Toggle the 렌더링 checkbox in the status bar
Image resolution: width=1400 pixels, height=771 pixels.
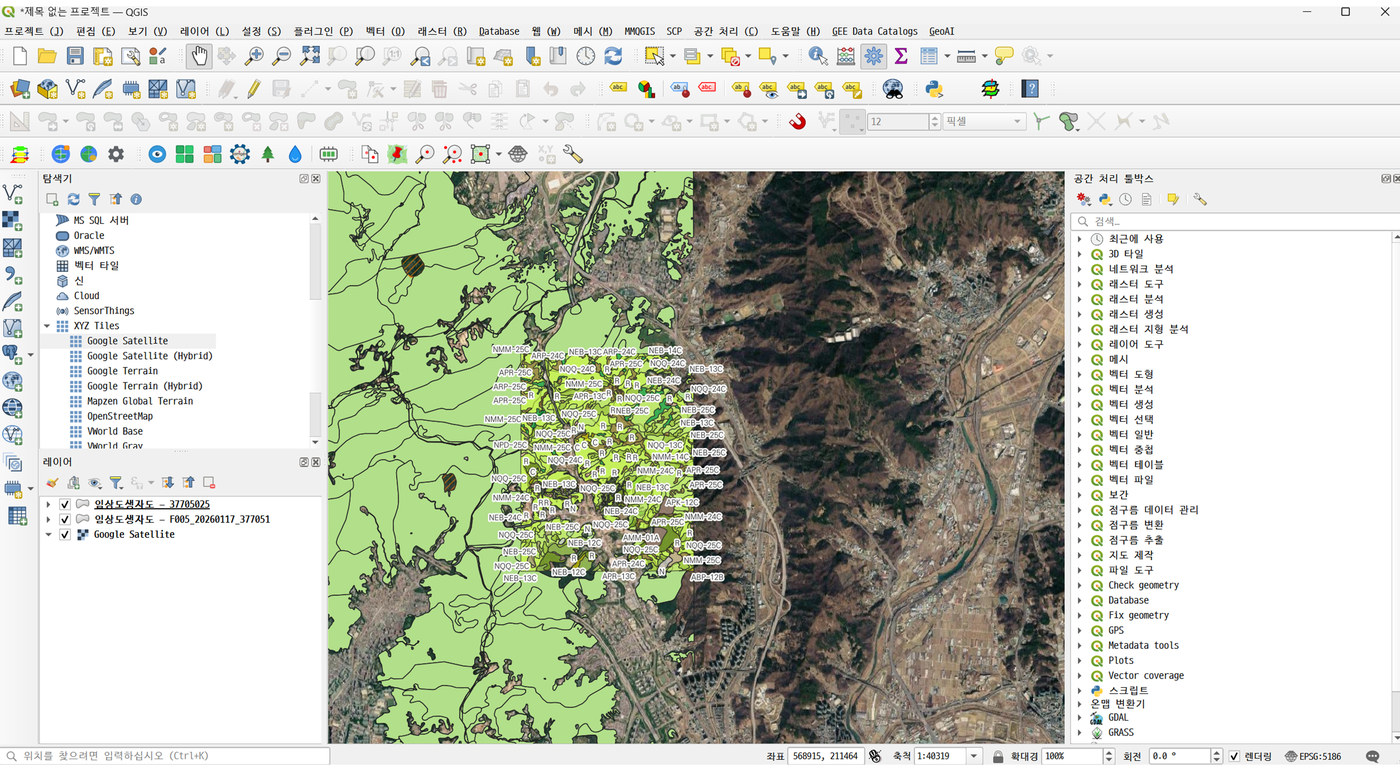point(1234,756)
